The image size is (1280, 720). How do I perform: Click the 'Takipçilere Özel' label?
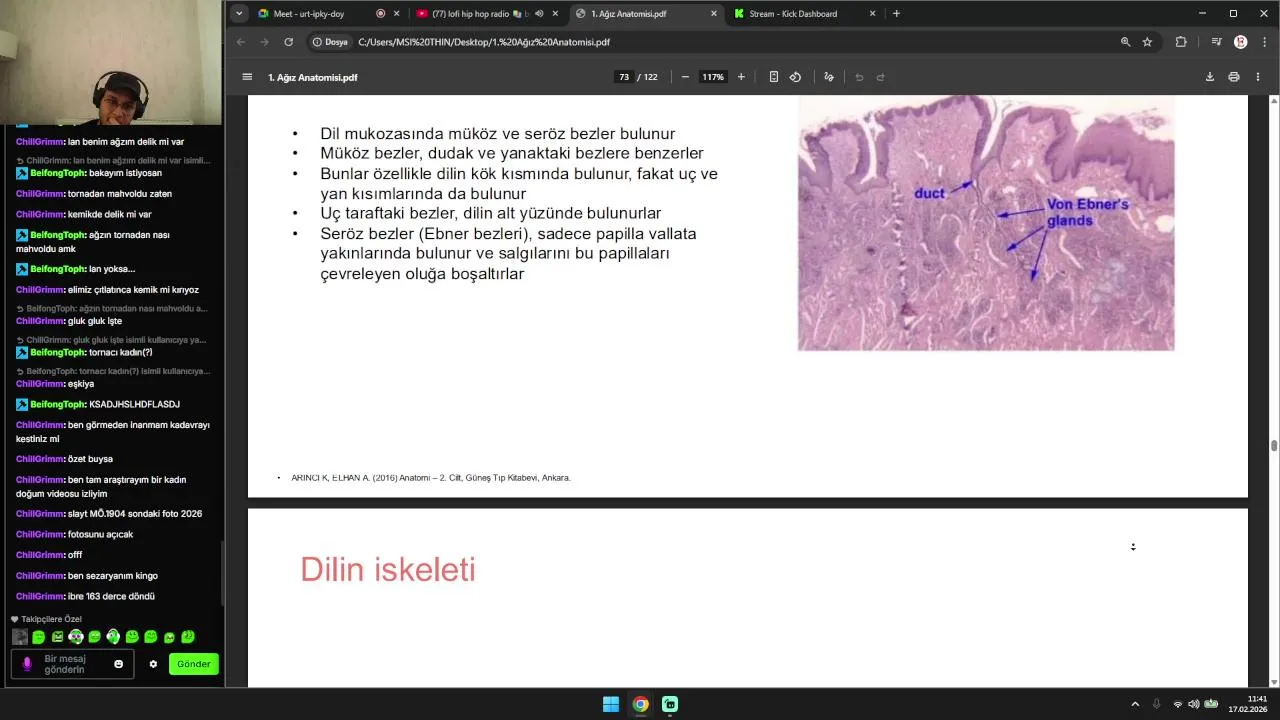[x=51, y=619]
